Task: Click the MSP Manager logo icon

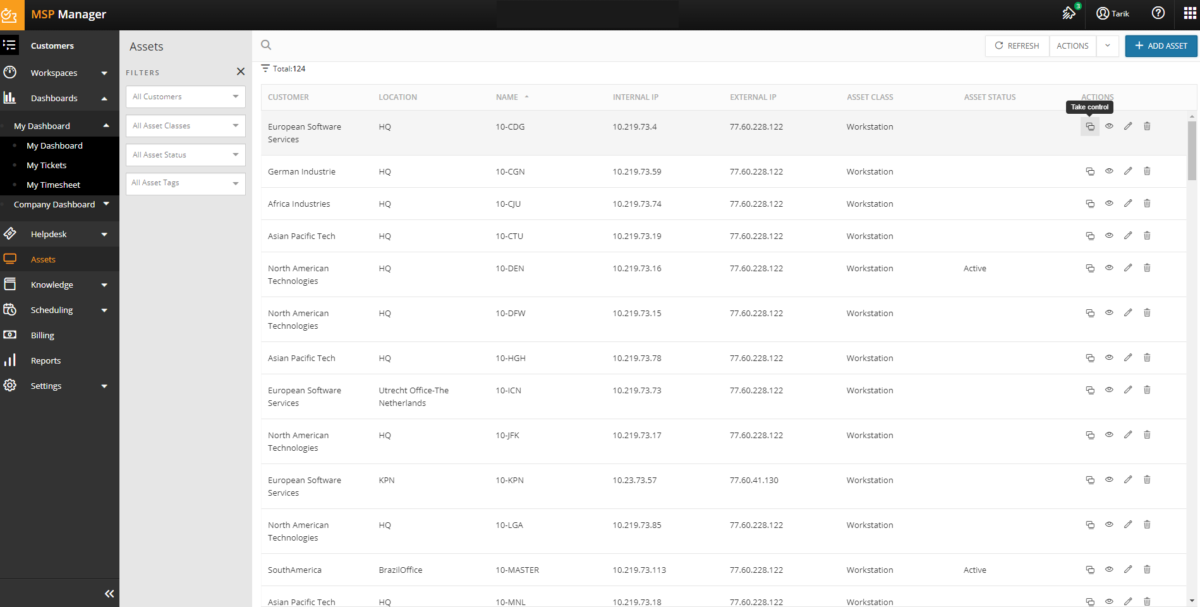Action: click(x=12, y=14)
